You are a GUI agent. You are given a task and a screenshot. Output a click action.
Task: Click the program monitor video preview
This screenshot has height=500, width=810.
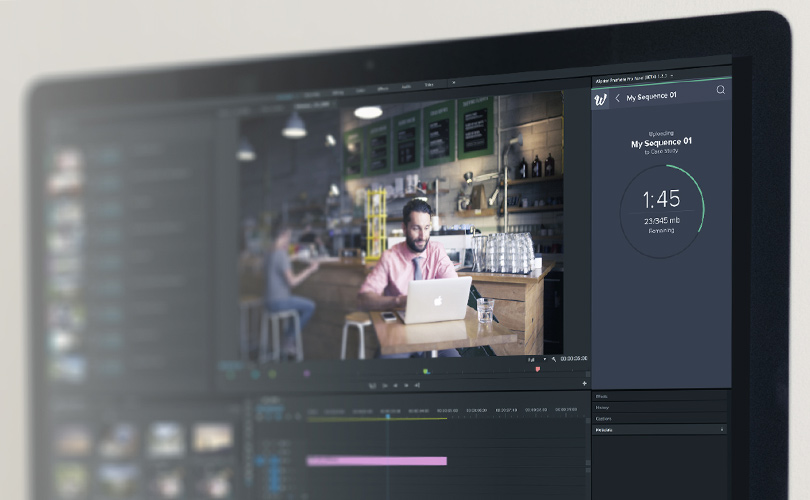pyautogui.click(x=401, y=226)
